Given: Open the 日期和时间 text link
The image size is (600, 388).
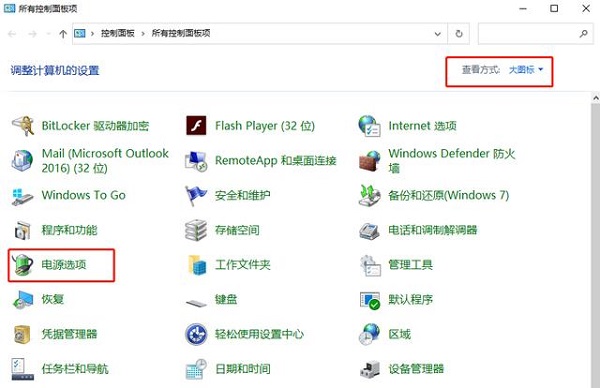Looking at the screenshot, I should point(243,369).
